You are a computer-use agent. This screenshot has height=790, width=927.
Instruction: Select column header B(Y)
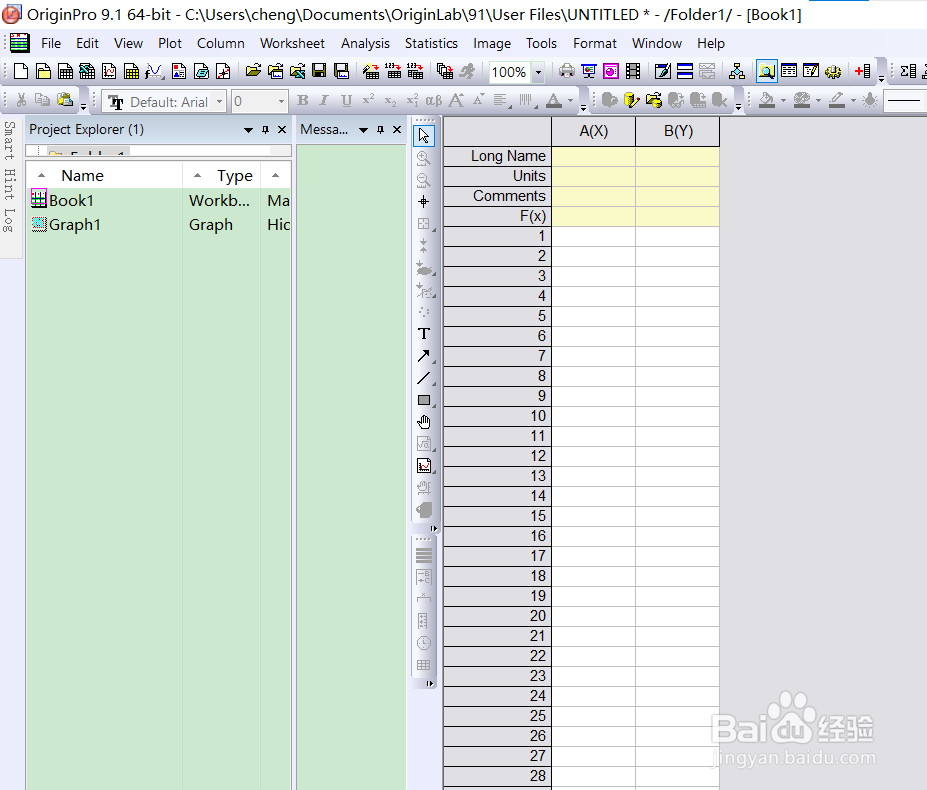coord(678,131)
